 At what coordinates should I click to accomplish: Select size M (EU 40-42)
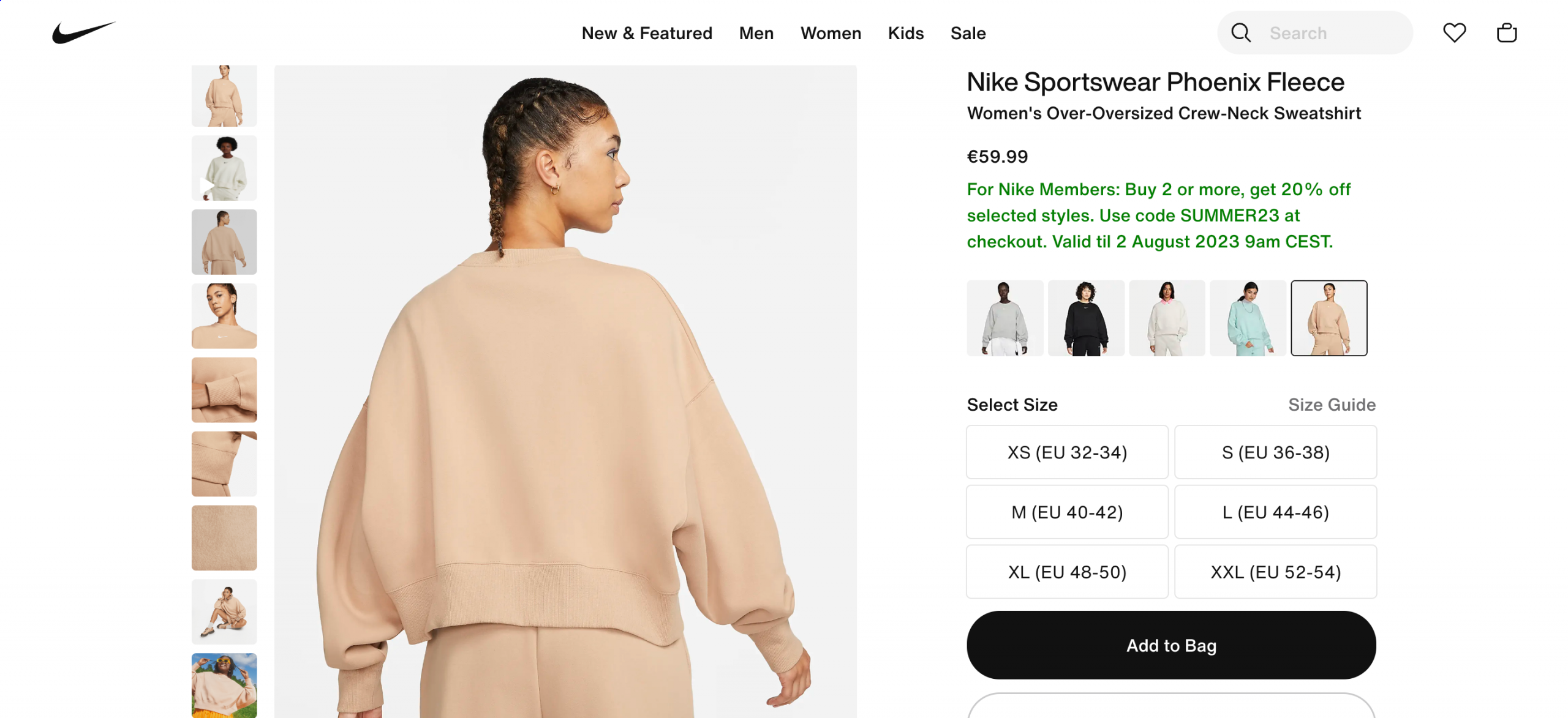(1067, 512)
